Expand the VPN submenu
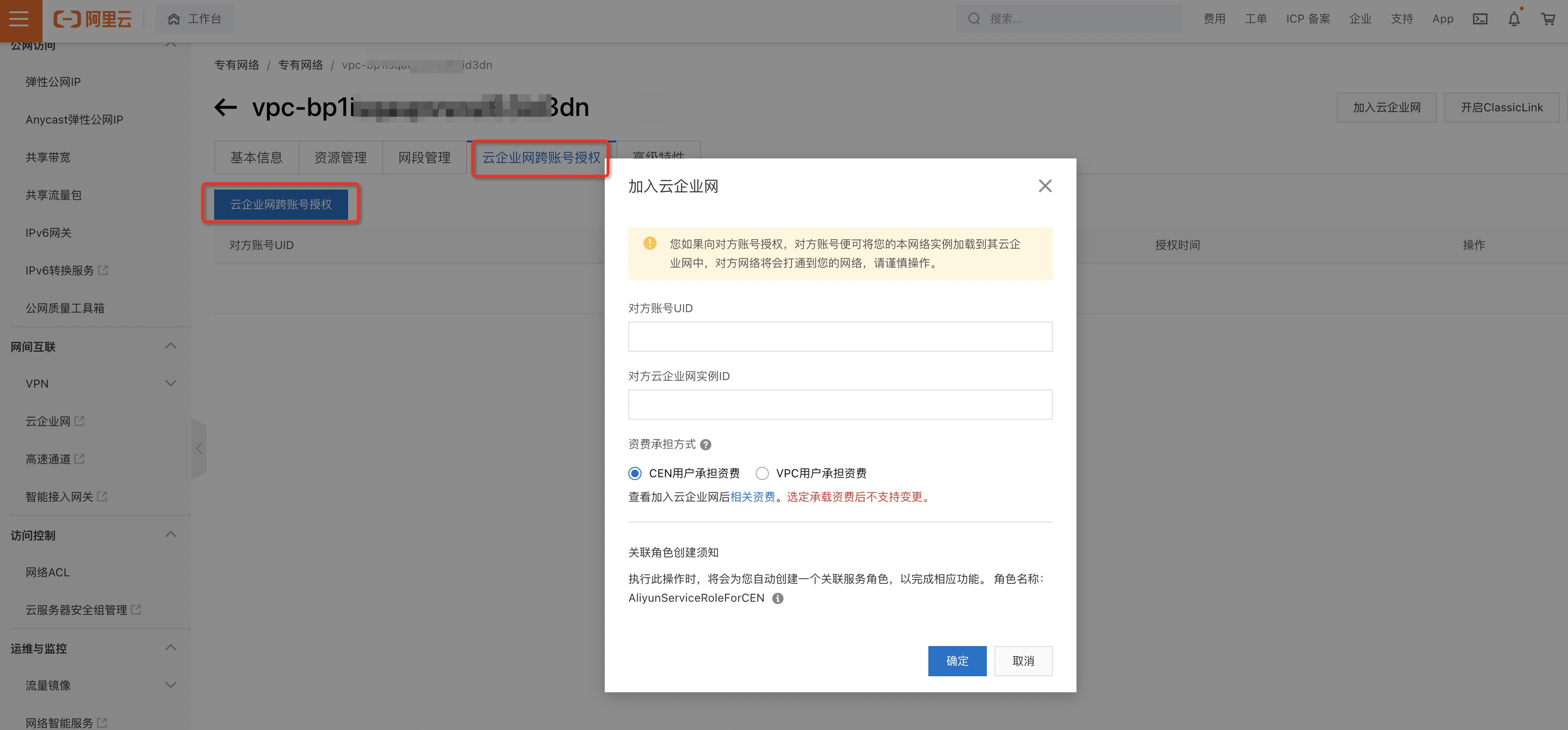Viewport: 1568px width, 730px height. pos(171,383)
